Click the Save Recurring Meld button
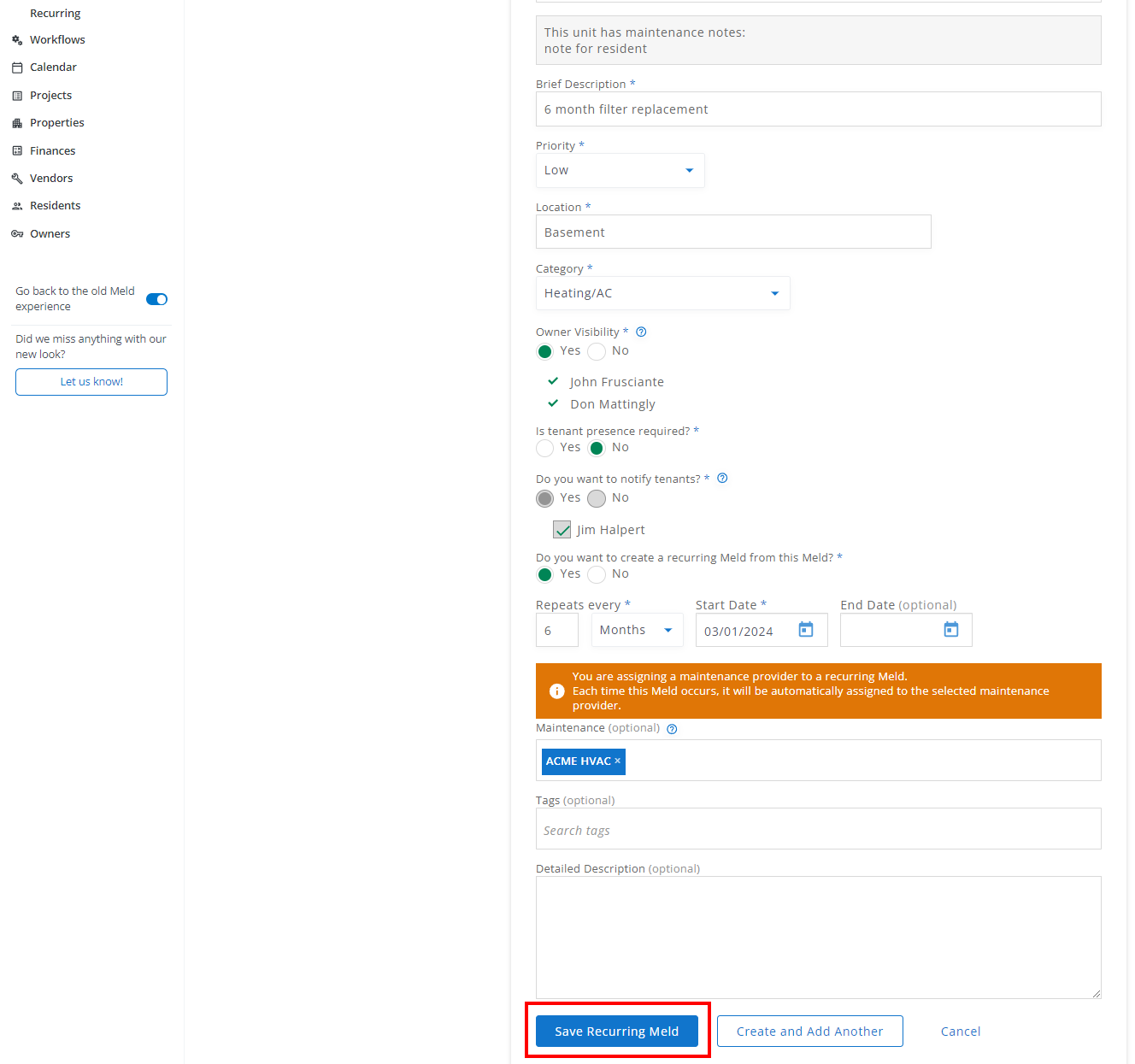1135x1064 pixels. pos(616,1032)
